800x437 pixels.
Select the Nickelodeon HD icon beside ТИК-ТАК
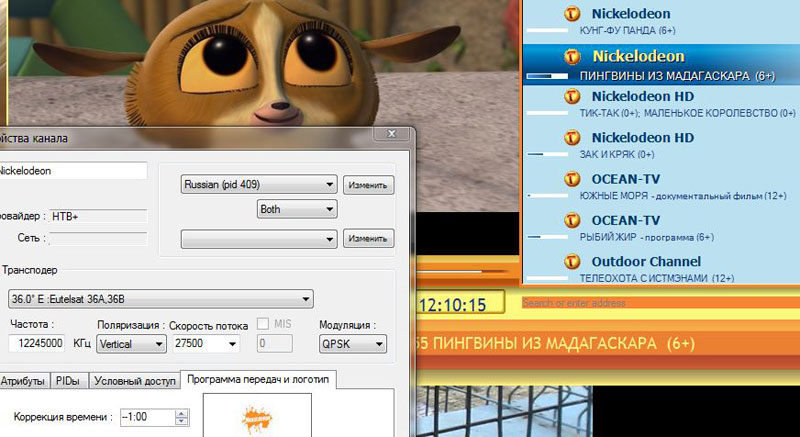pyautogui.click(x=571, y=97)
